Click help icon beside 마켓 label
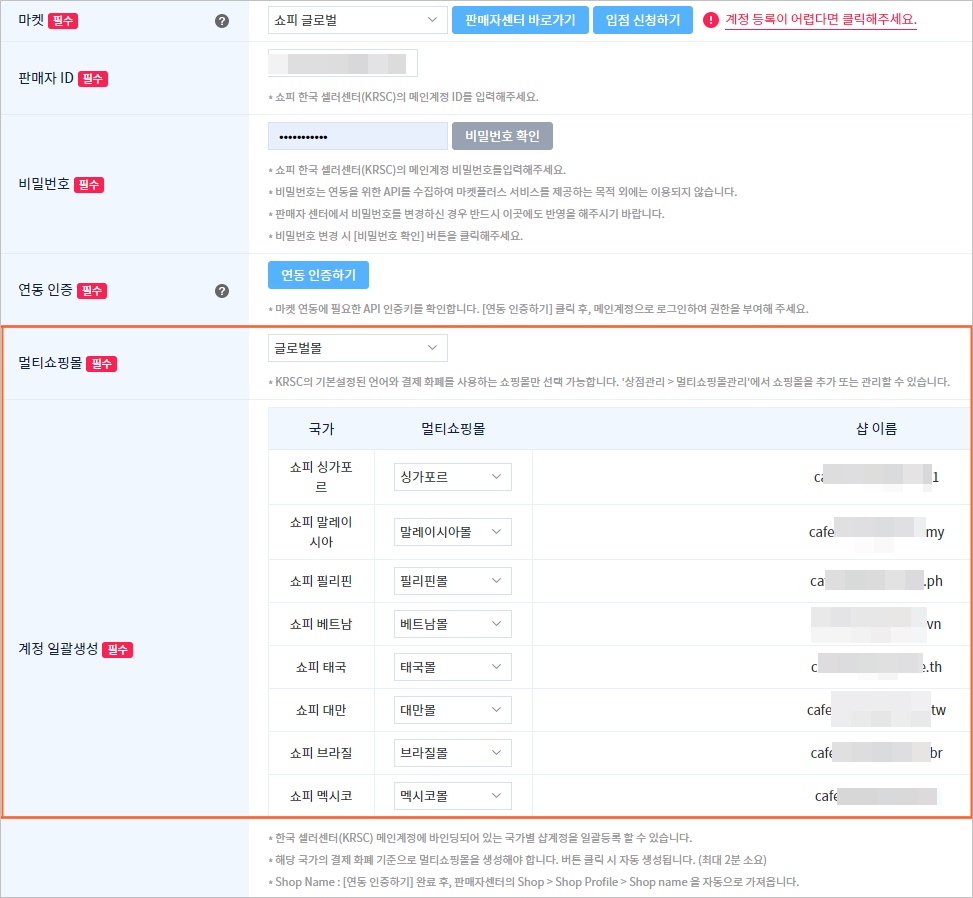 coord(222,21)
